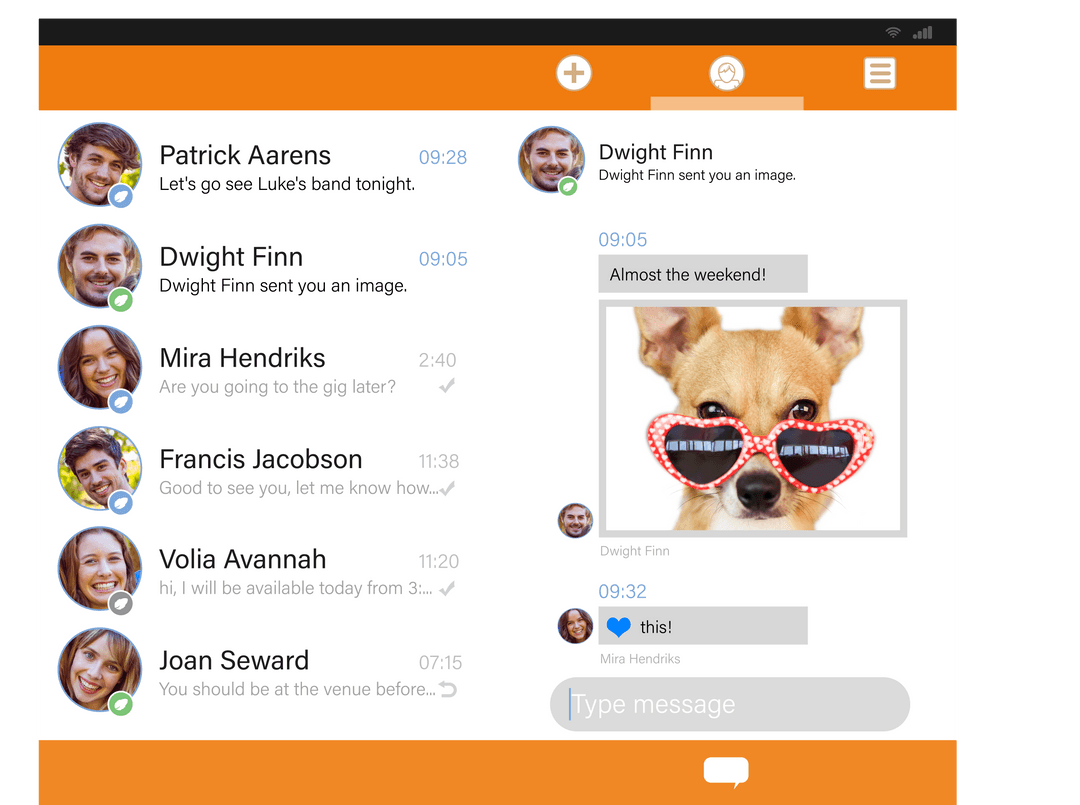Open conversation named Joan Seward

click(x=234, y=660)
